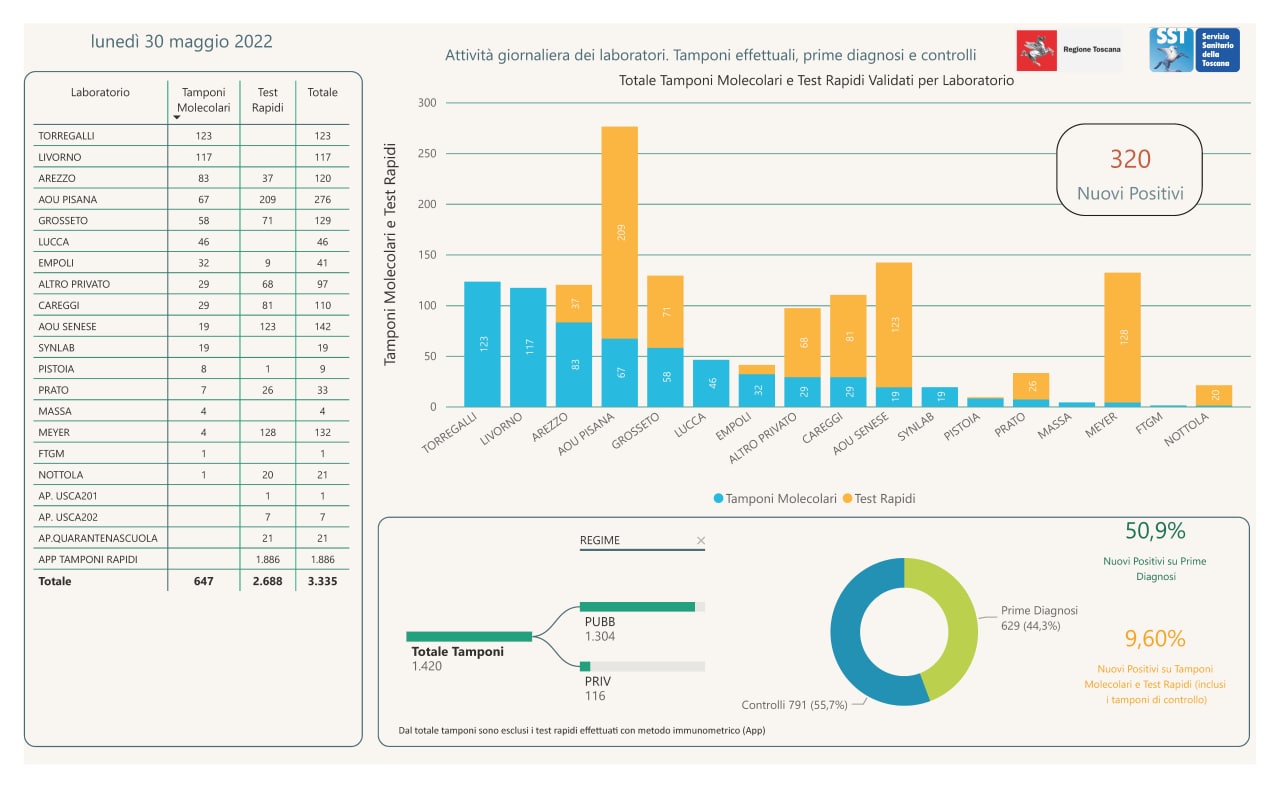This screenshot has height=787, width=1280.
Task: Select the AOU PISANA row name in the table
Action: 67,199
